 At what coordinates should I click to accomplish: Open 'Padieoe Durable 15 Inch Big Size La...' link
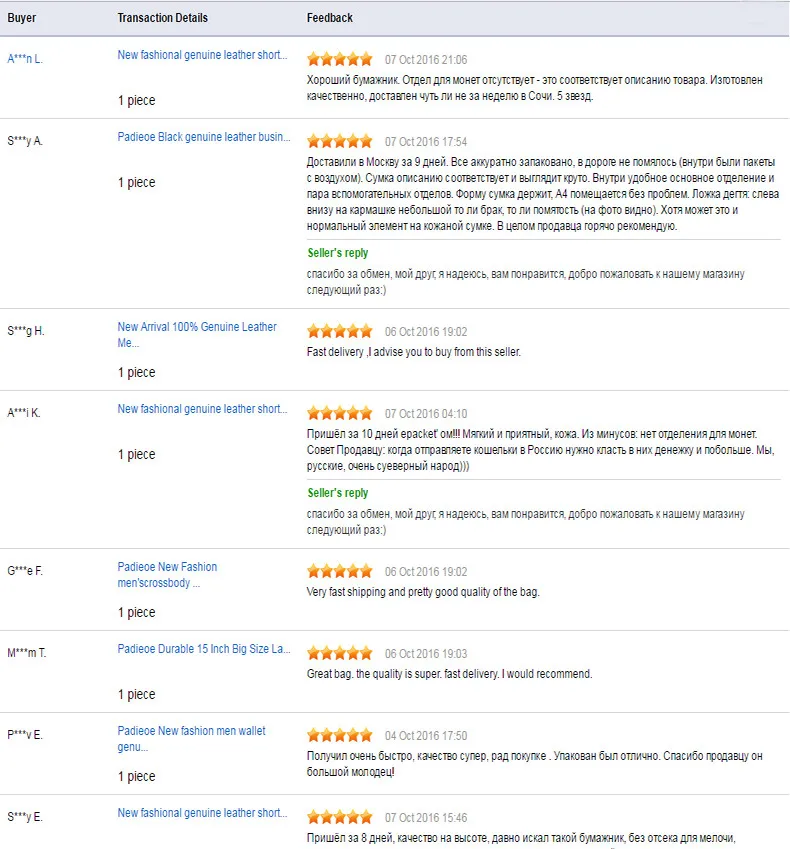pyautogui.click(x=204, y=649)
